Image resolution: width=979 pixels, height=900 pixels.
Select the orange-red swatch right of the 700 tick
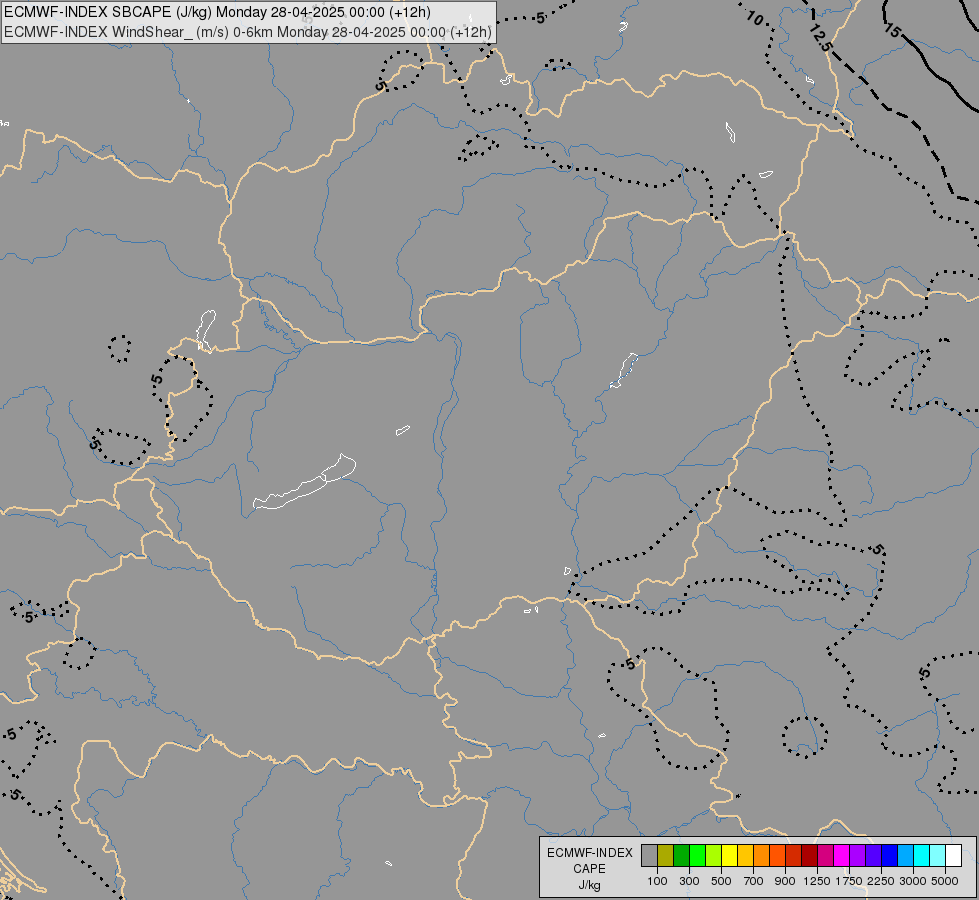[x=777, y=856]
